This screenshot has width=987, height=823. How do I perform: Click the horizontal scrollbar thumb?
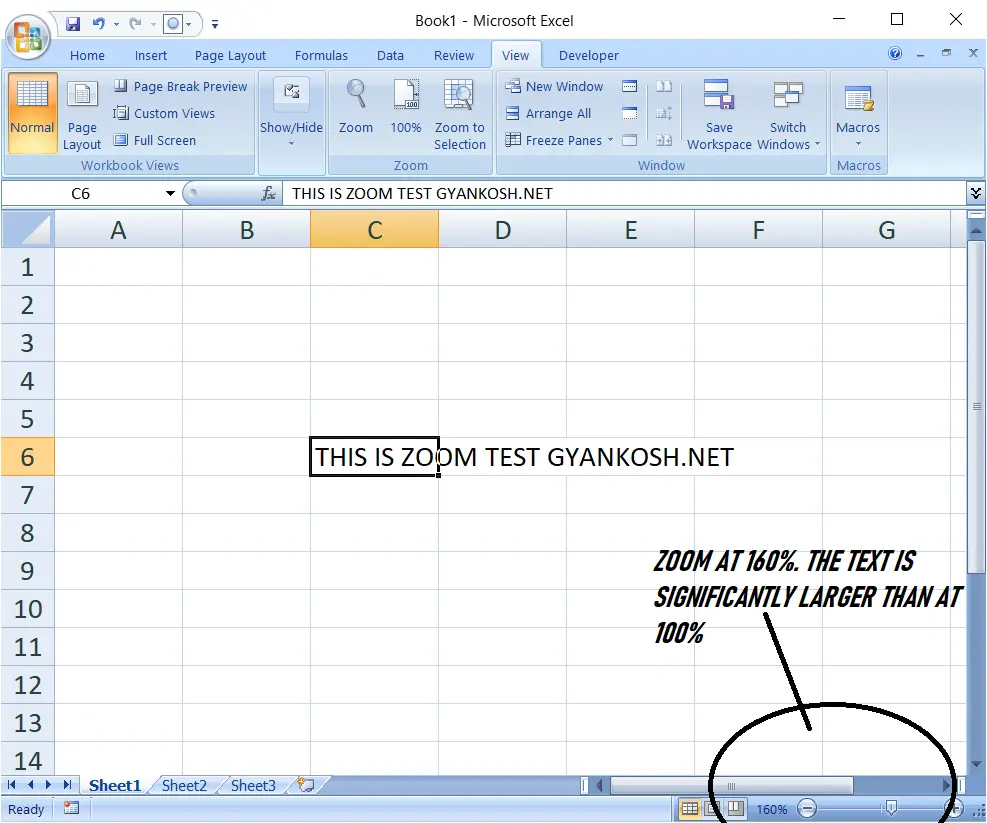pos(731,785)
